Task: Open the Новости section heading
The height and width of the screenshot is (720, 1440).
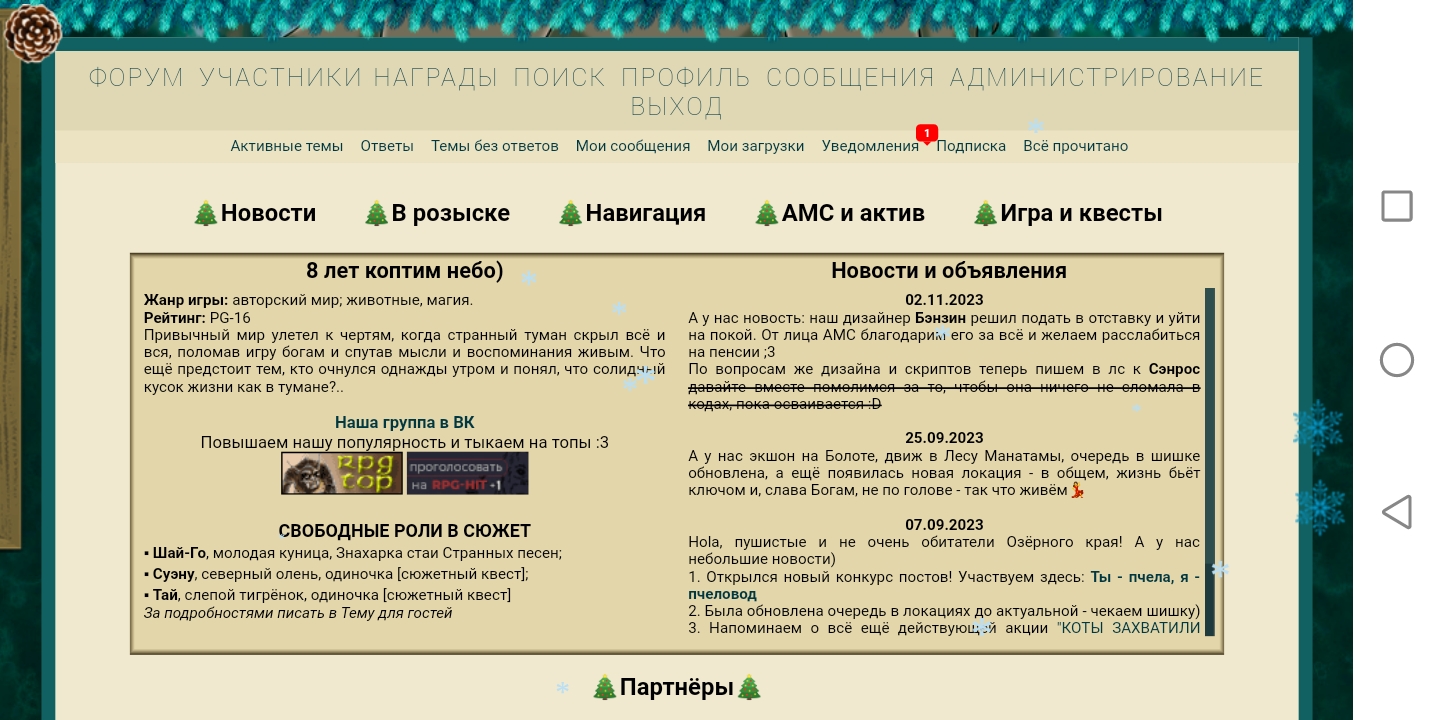Action: [x=255, y=213]
